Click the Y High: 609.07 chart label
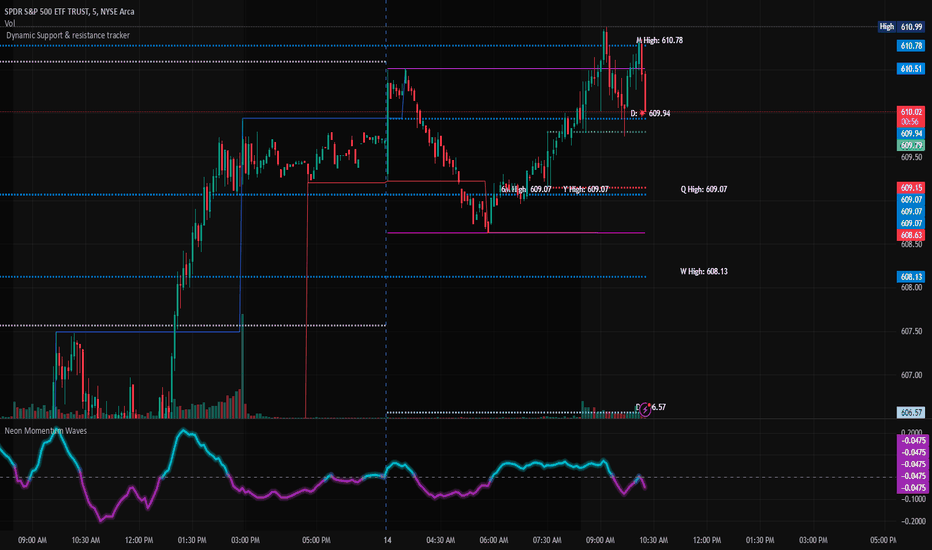The width and height of the screenshot is (932, 550). [585, 189]
